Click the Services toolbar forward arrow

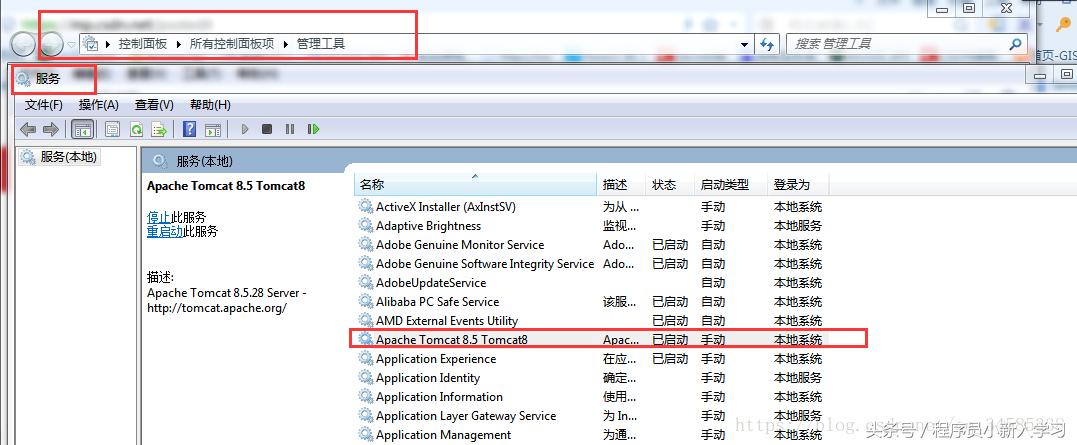51,128
